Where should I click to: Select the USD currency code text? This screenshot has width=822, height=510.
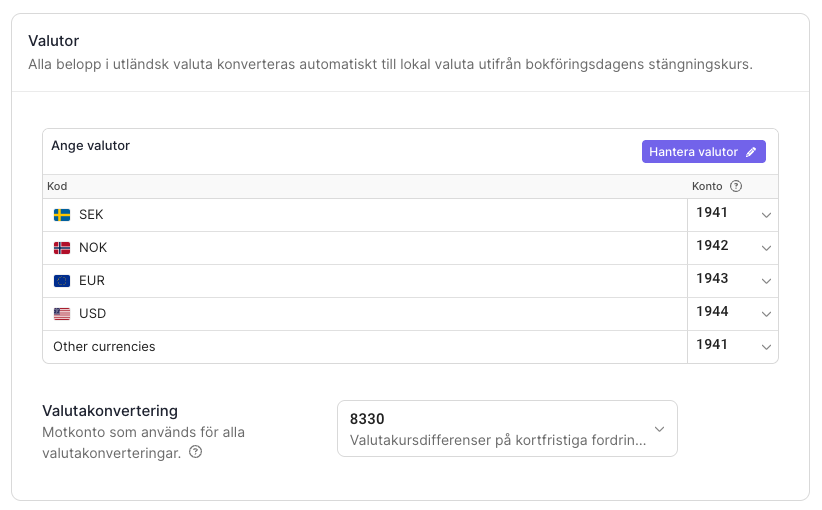[93, 313]
